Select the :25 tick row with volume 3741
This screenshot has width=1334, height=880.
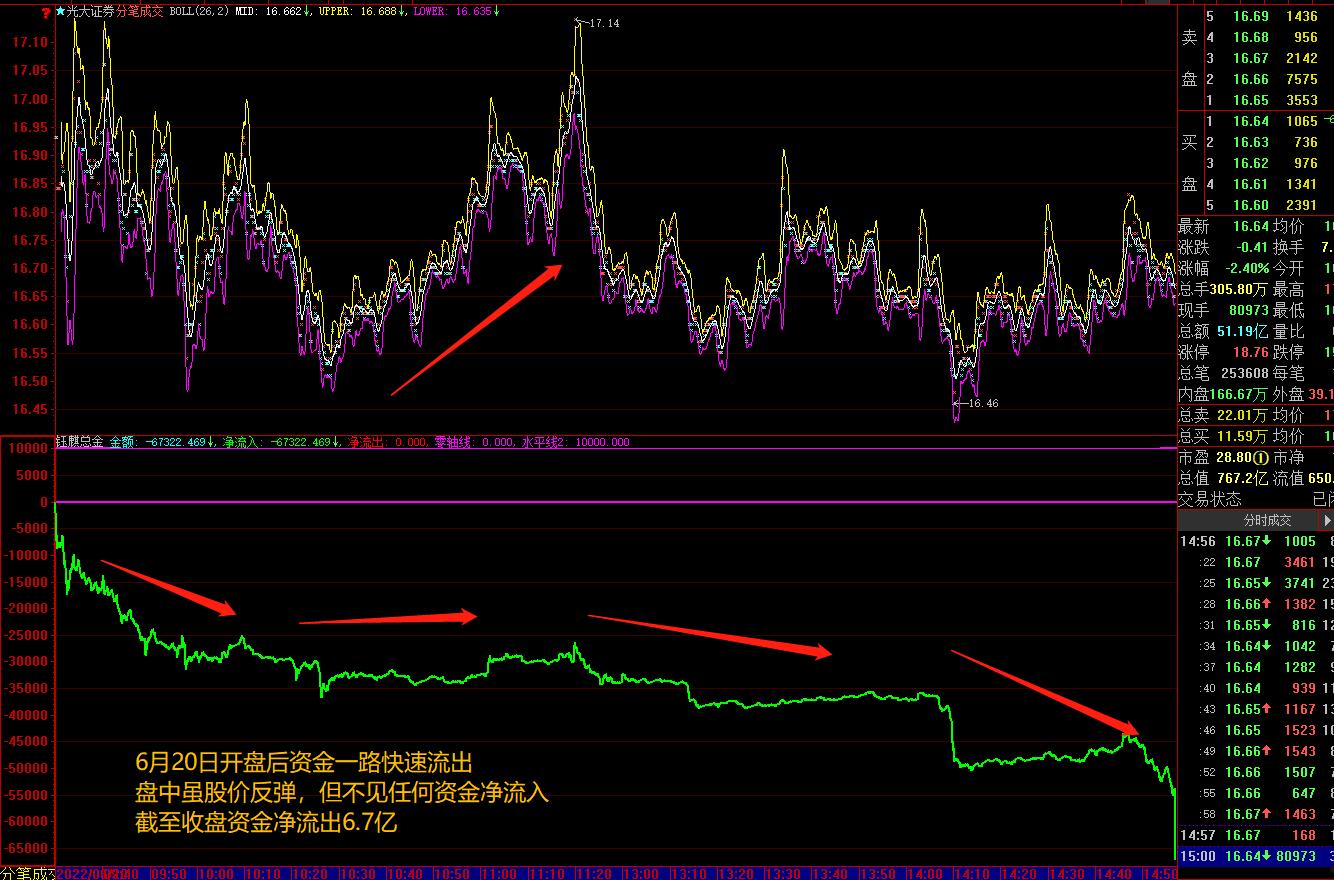[x=1256, y=583]
